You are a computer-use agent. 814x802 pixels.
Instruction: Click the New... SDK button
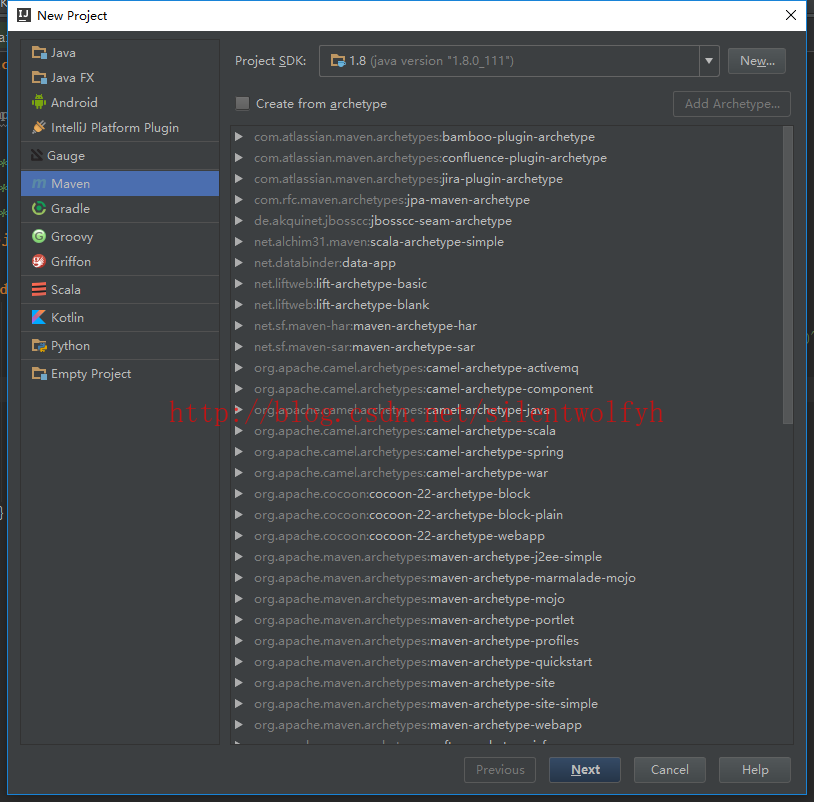(x=756, y=61)
